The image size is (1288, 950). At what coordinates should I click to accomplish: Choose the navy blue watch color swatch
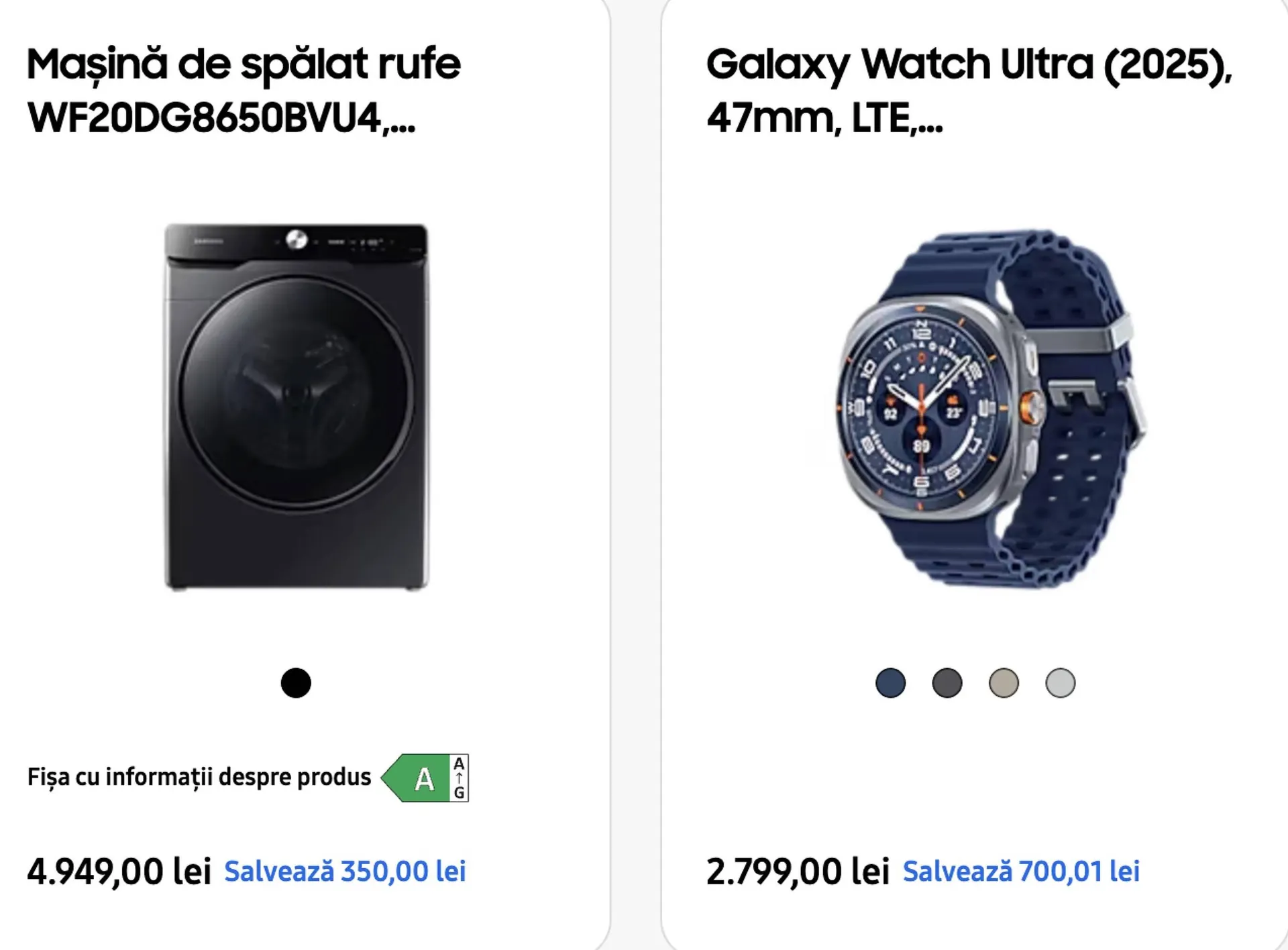(890, 683)
